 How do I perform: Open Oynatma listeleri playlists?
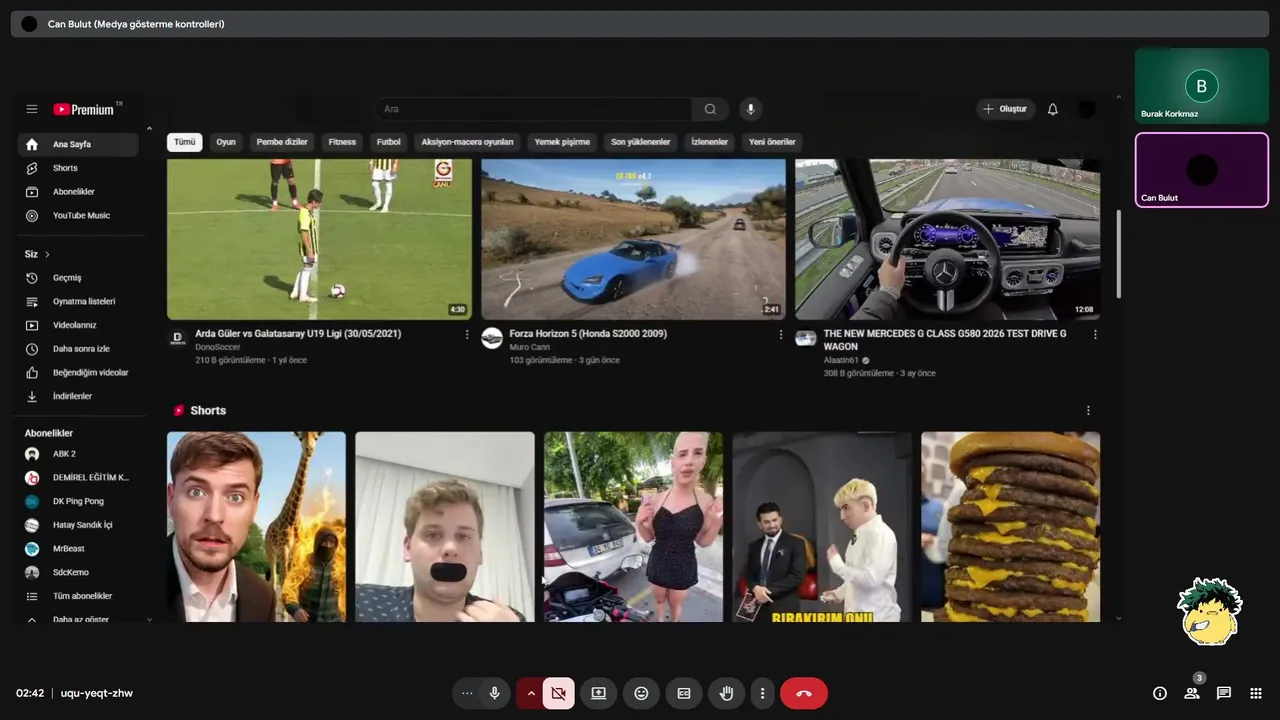click(x=78, y=301)
